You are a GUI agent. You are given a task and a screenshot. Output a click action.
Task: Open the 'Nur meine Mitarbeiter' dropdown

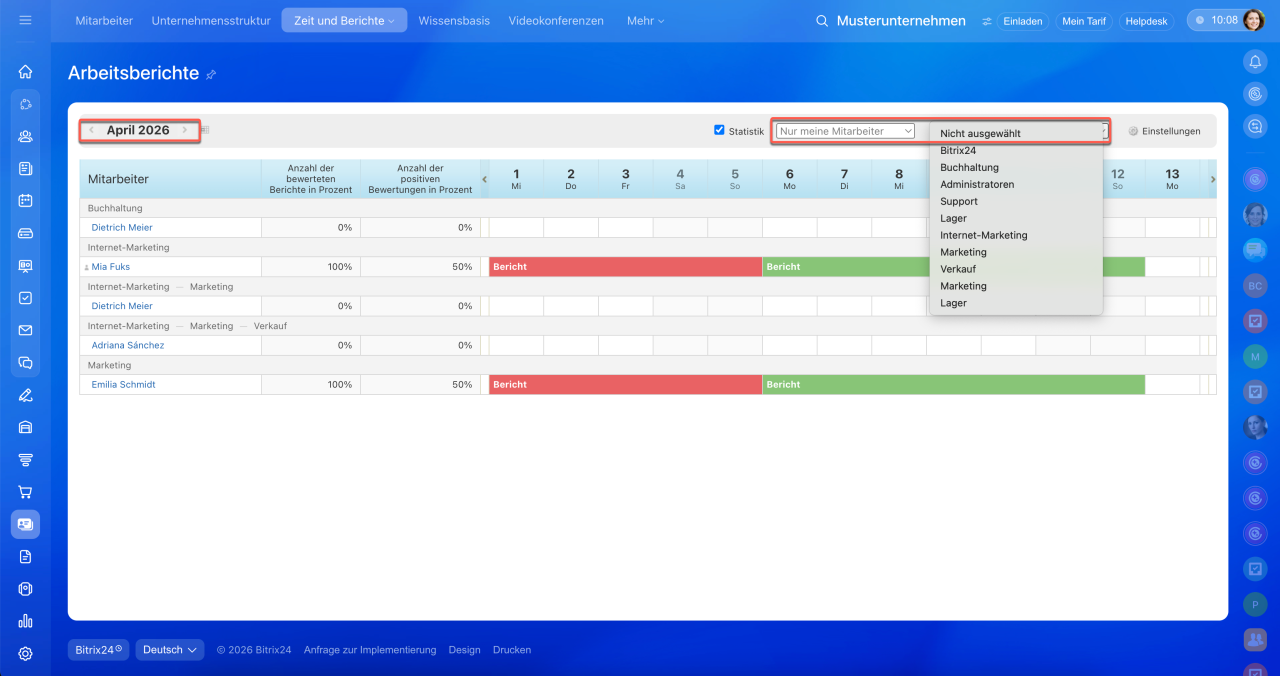pyautogui.click(x=845, y=131)
